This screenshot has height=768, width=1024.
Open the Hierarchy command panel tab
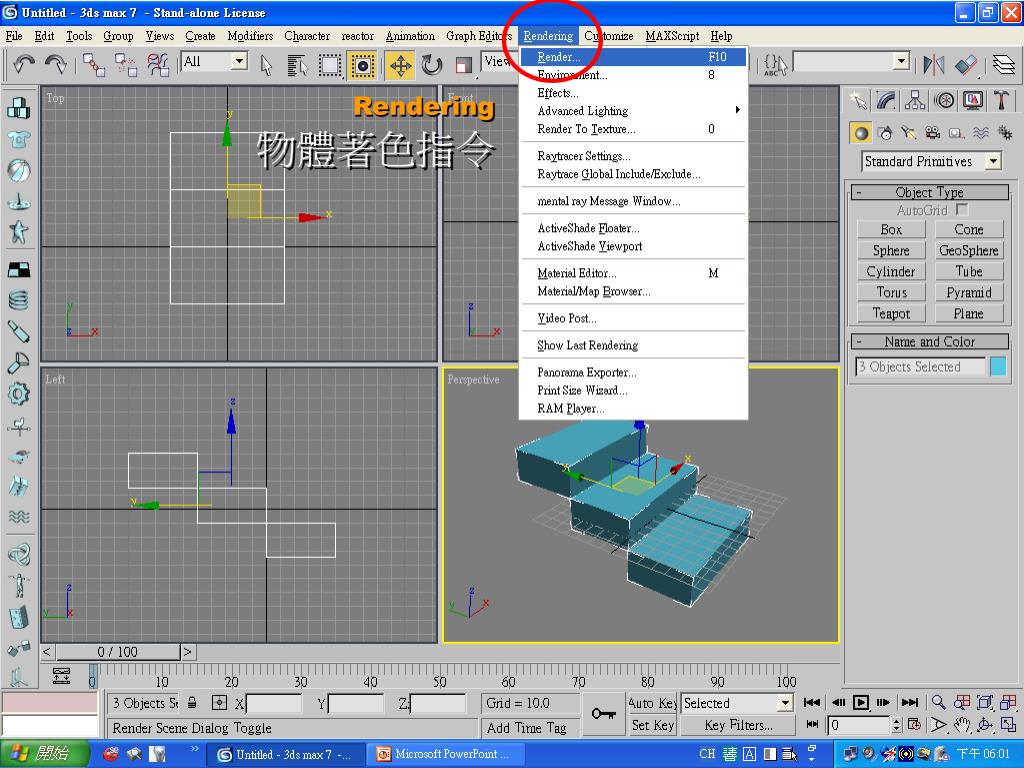point(915,100)
